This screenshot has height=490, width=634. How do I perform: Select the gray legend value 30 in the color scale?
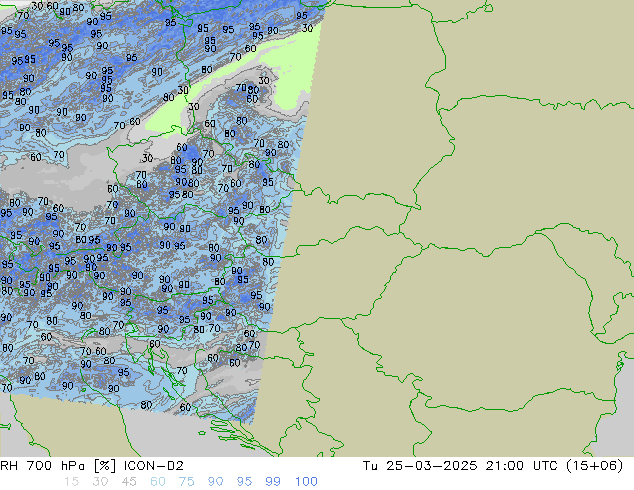(x=100, y=482)
